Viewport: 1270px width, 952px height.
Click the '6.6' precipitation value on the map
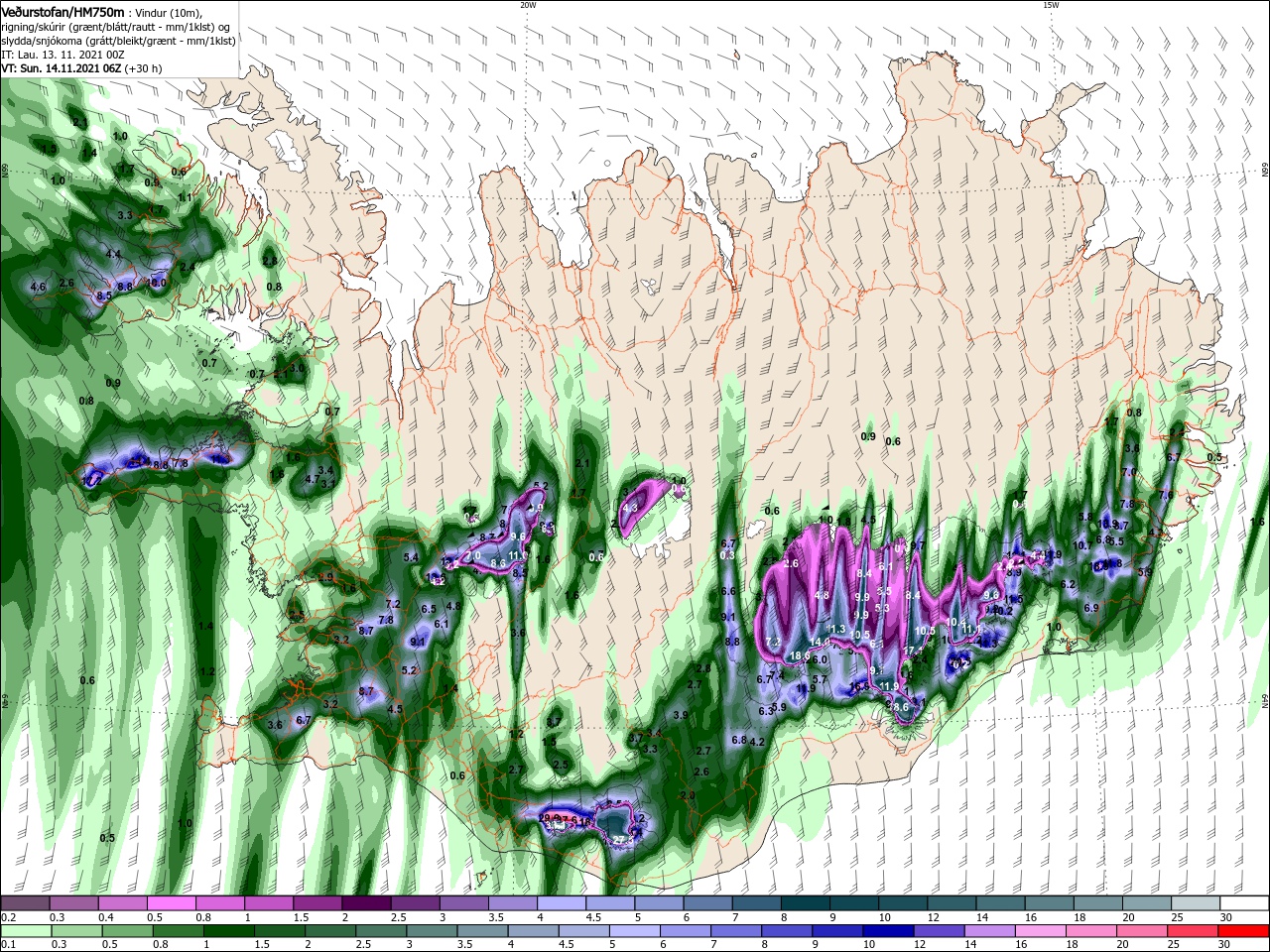(x=728, y=591)
